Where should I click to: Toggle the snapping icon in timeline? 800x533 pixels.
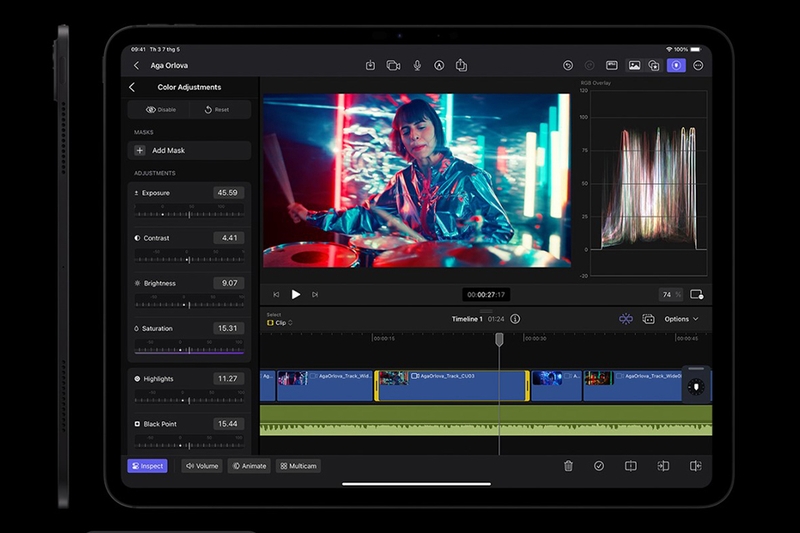pos(625,319)
